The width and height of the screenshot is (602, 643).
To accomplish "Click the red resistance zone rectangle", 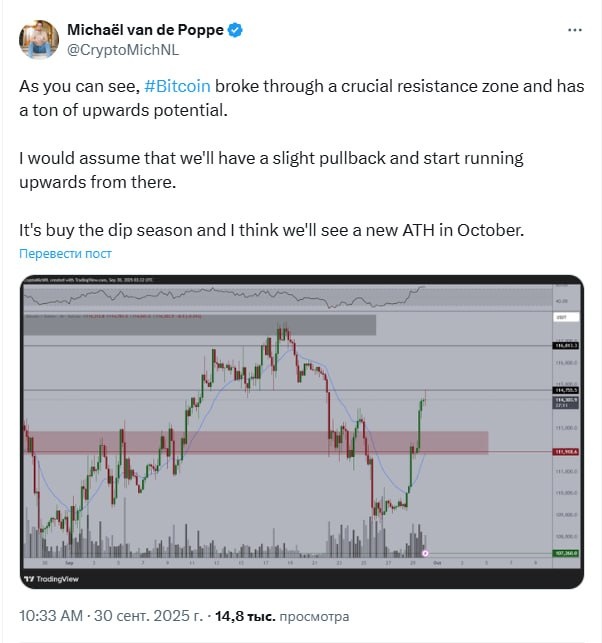I will pos(256,442).
